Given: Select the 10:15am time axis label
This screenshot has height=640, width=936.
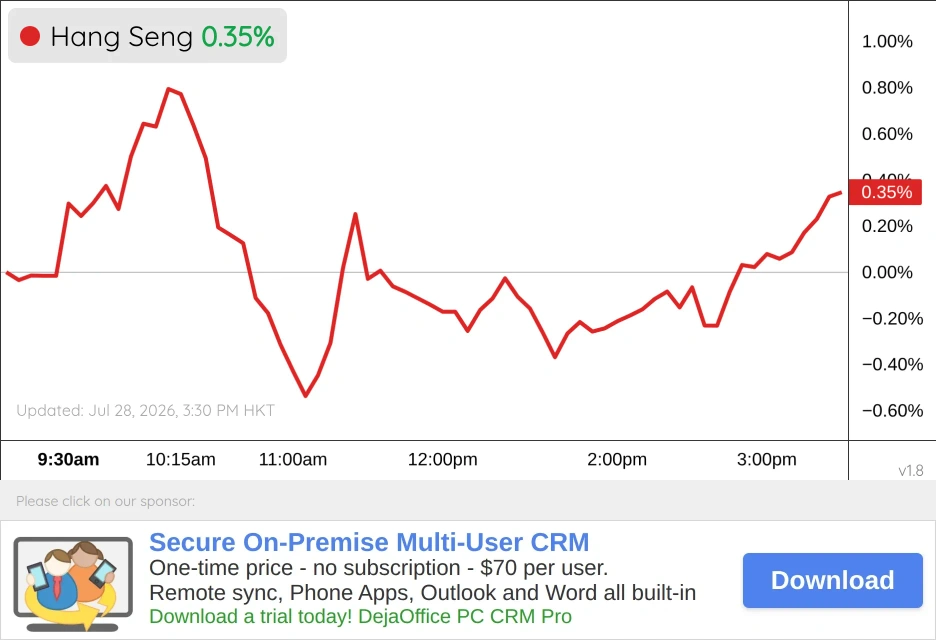Looking at the screenshot, I should [181, 459].
